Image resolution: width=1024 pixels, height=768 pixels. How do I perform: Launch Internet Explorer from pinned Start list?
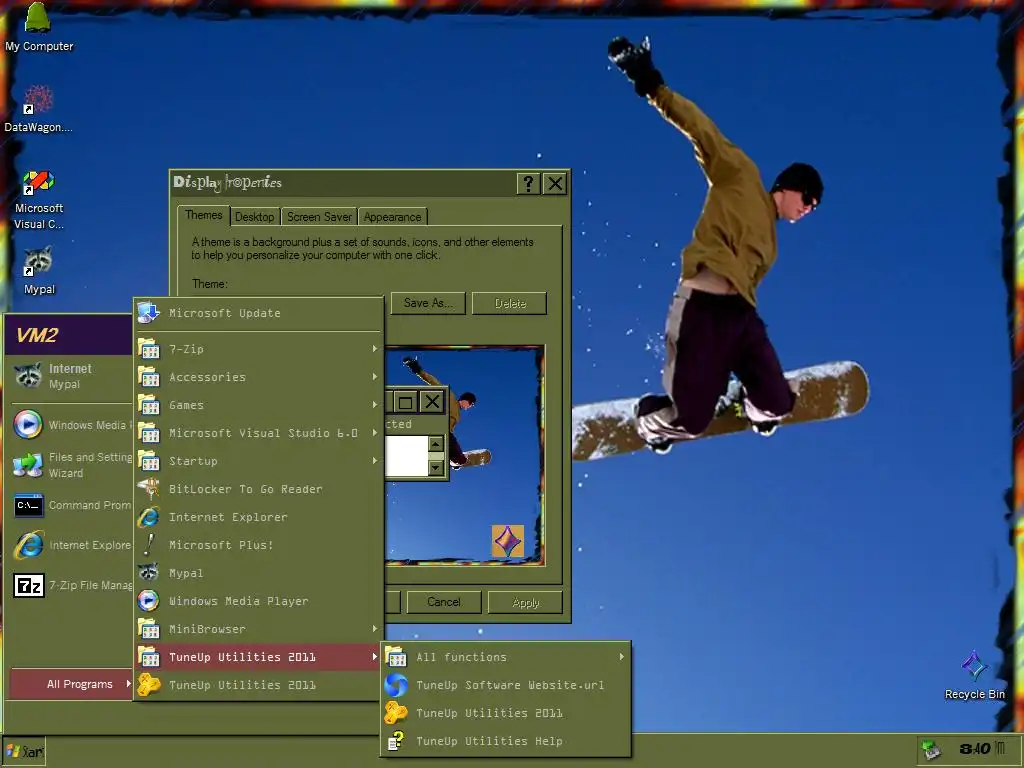click(x=71, y=545)
